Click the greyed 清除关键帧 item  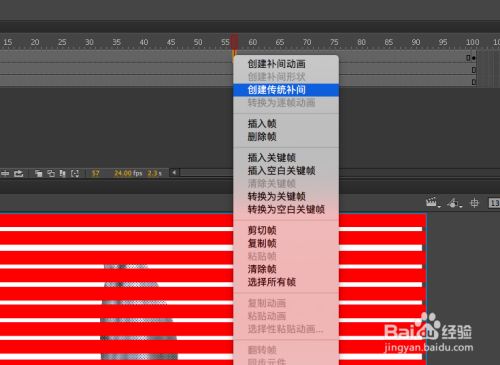click(x=286, y=183)
